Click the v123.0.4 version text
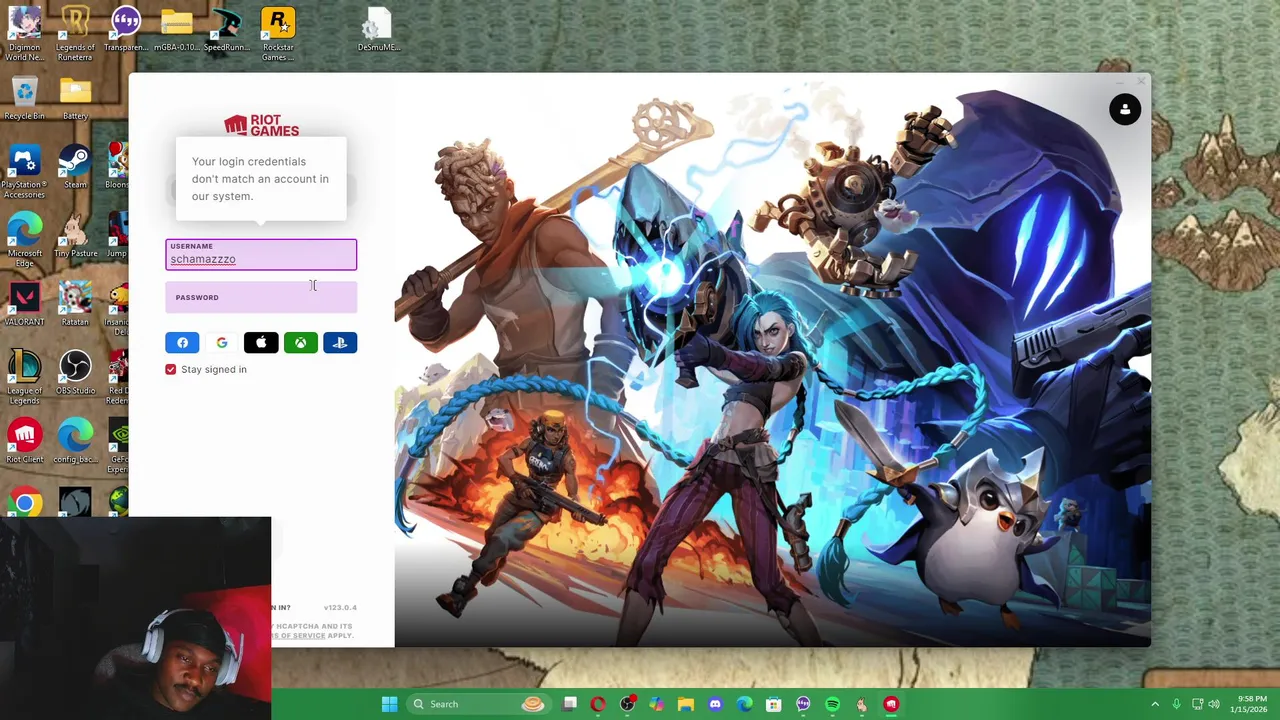The width and height of the screenshot is (1280, 720). 340,607
